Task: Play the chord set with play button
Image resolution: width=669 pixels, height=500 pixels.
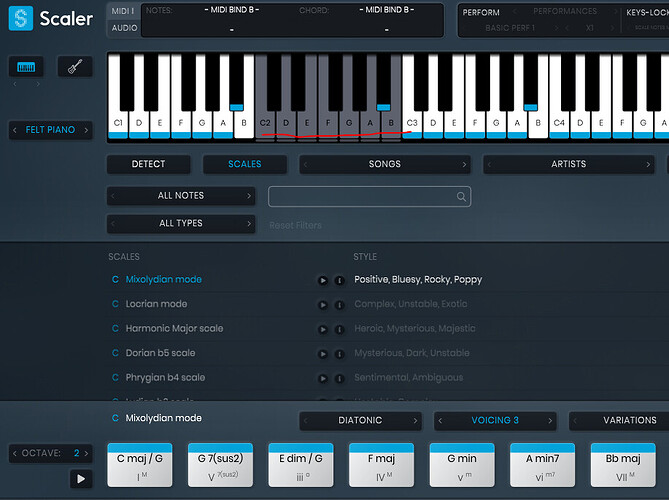Action: [x=81, y=479]
